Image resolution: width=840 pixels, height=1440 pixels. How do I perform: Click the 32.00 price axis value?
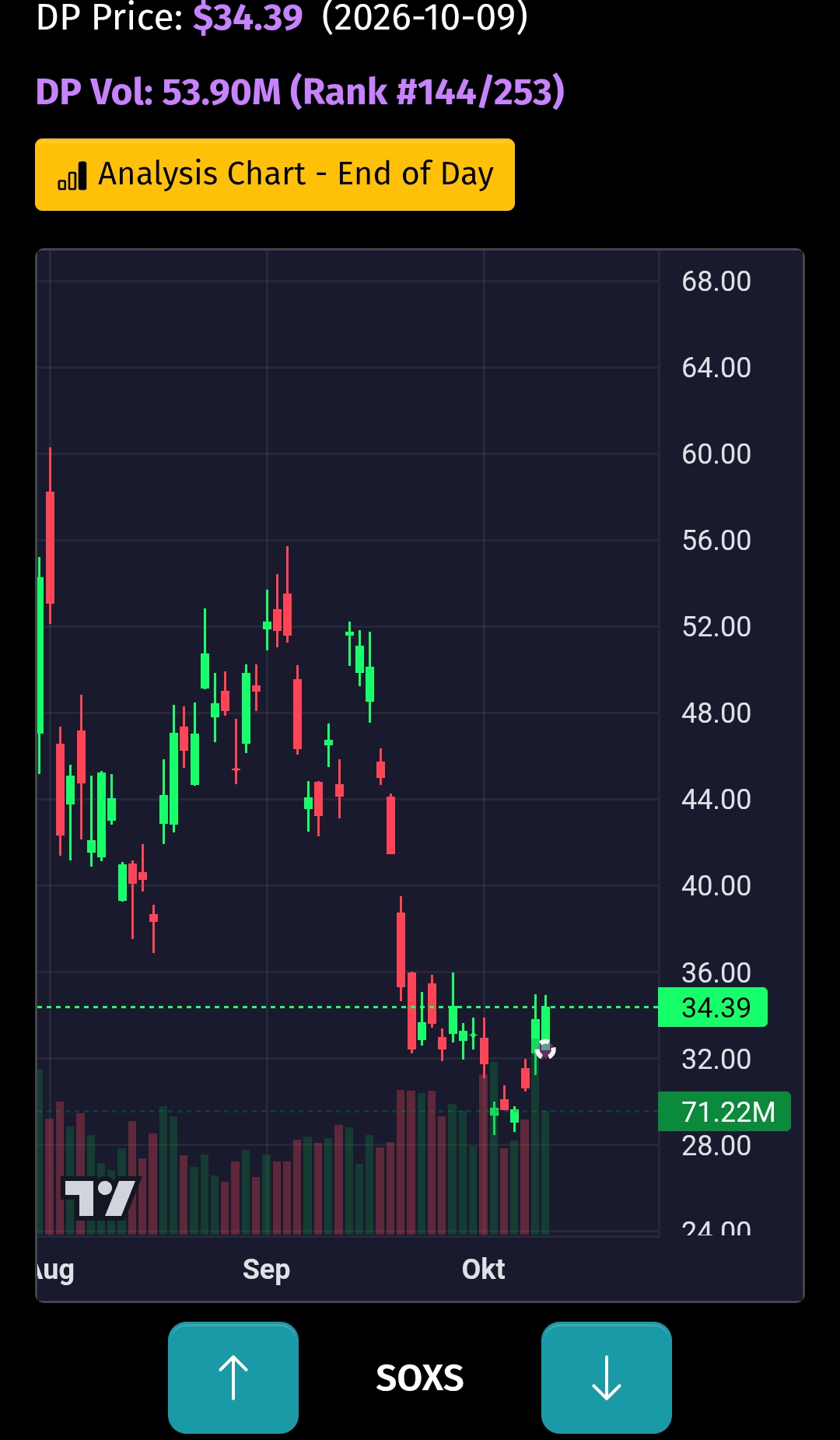pos(716,1059)
